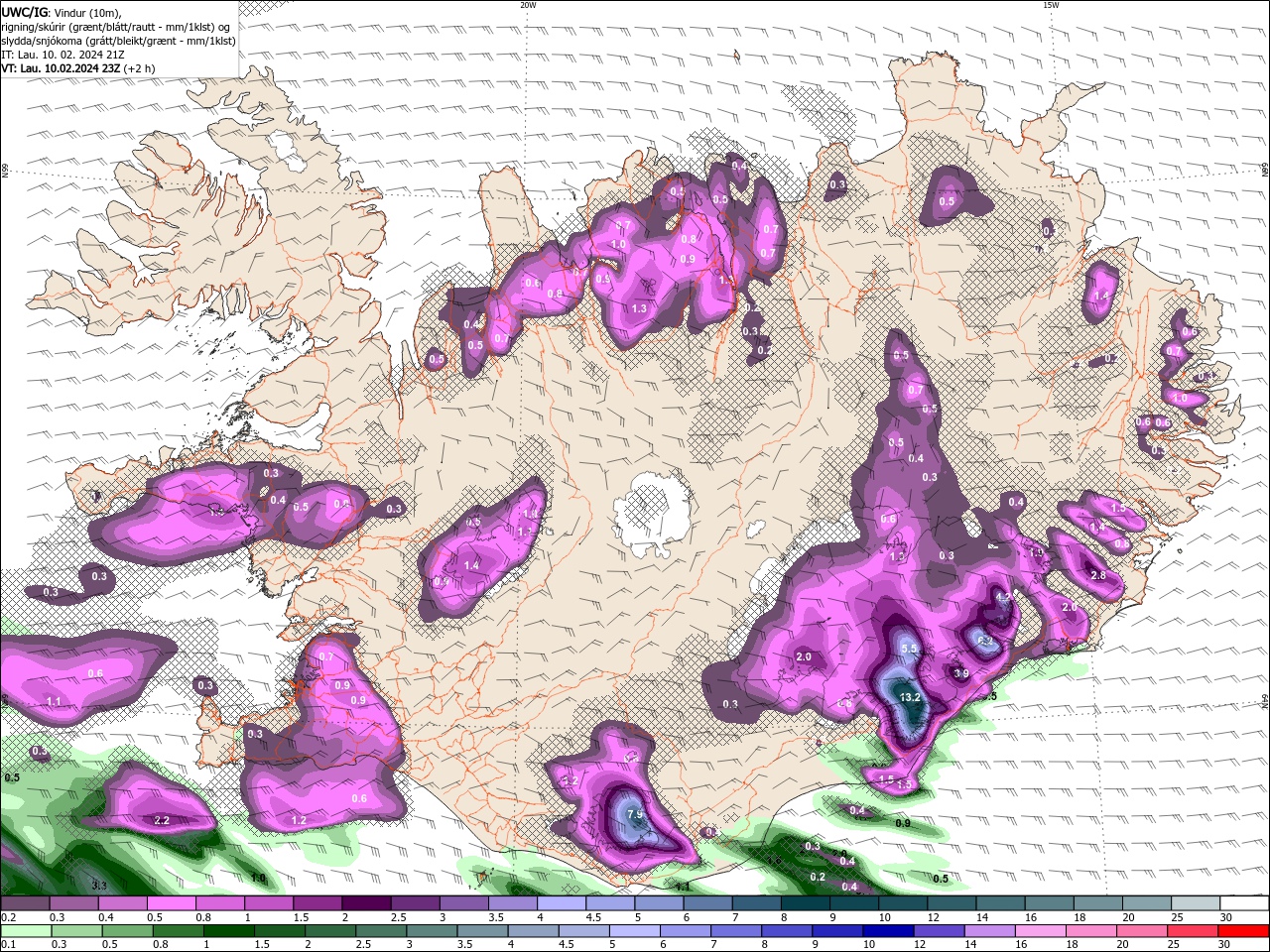1270x952 pixels.
Task: Choose the medium green 0.5–0.8 rain scale swatch
Action: [x=127, y=931]
